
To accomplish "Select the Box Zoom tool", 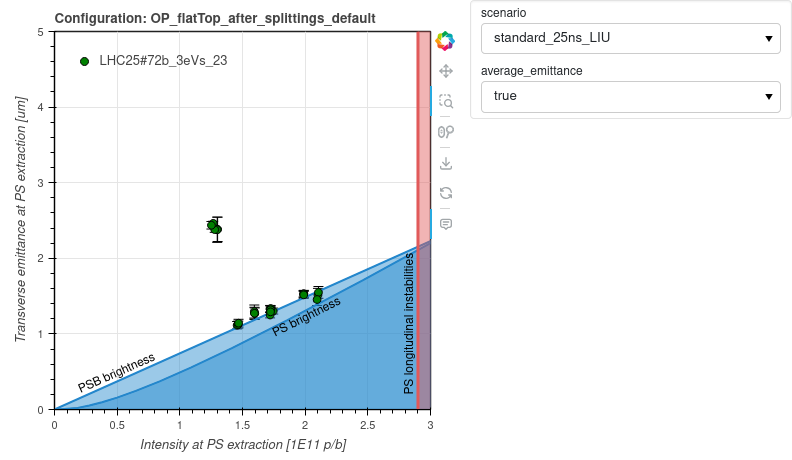I will click(446, 101).
